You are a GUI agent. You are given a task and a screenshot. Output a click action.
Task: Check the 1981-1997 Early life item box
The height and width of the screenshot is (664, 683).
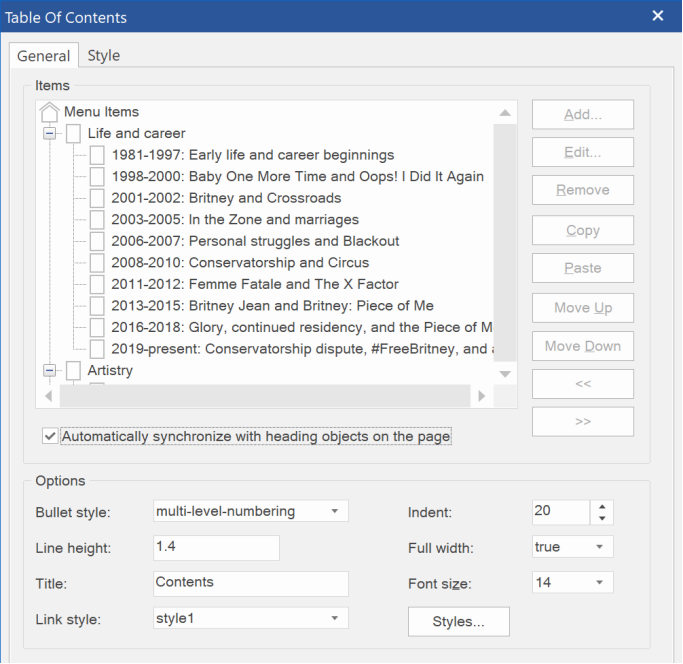[x=97, y=155]
